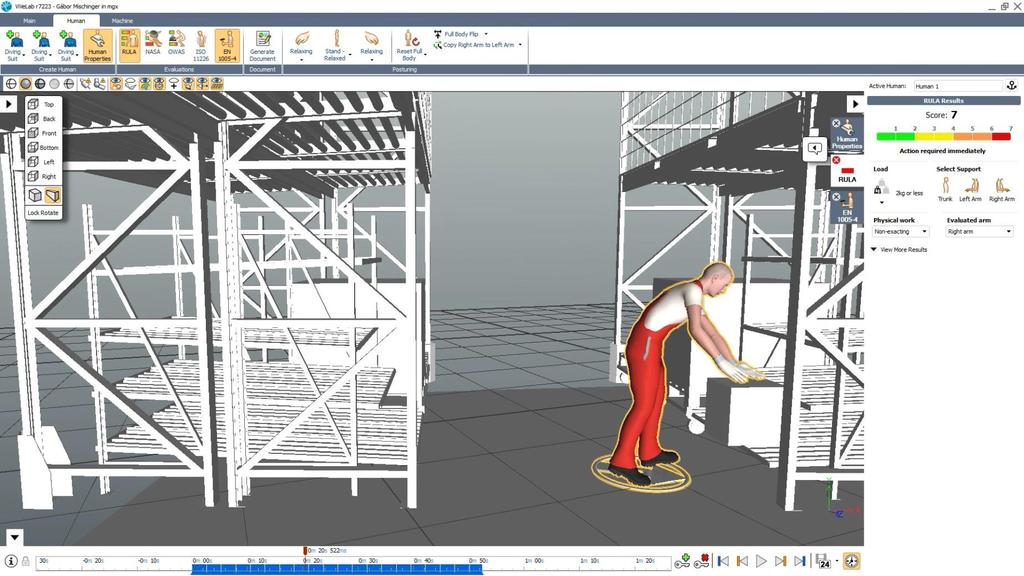Click the orange timeline playhead marker

pos(305,551)
